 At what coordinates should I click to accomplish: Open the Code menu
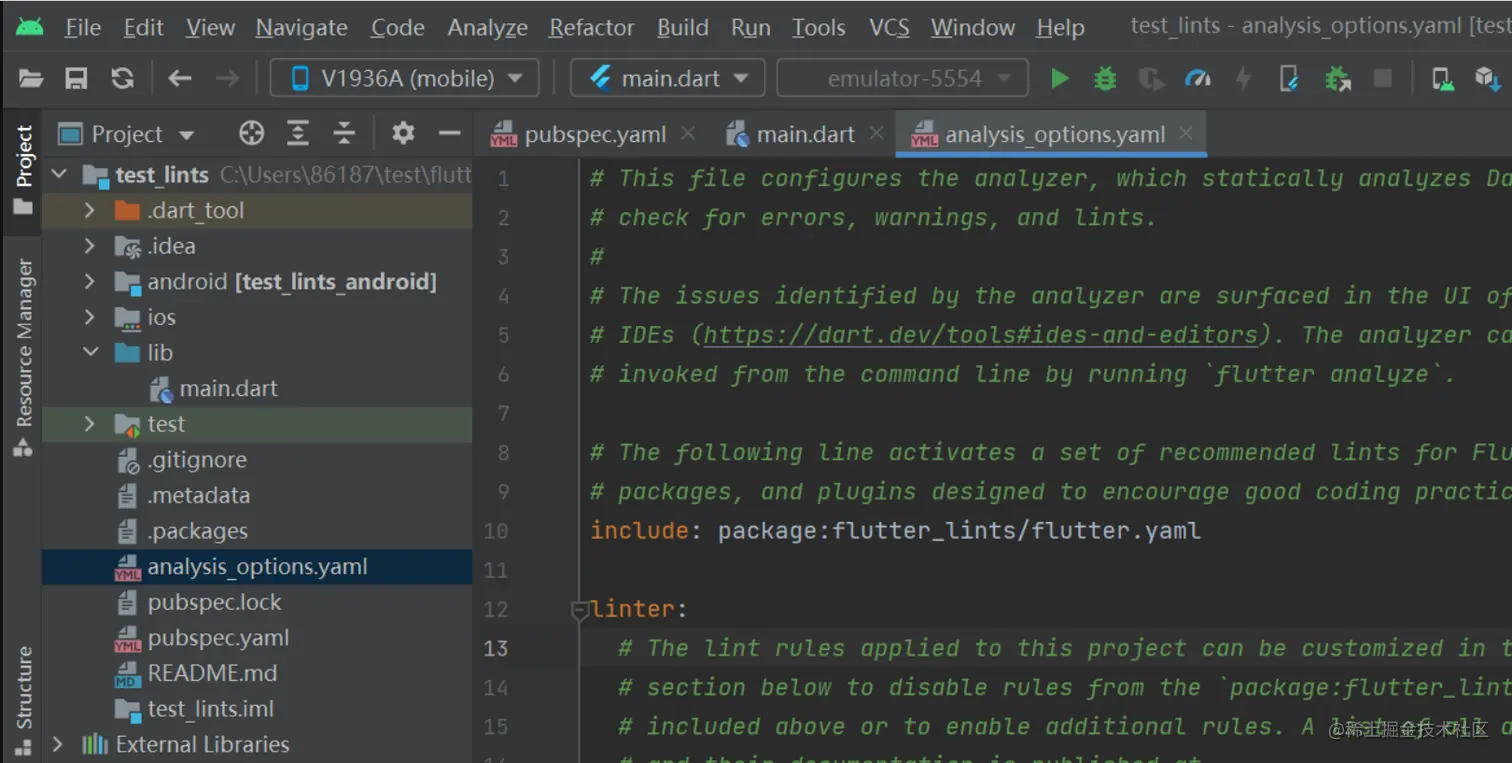click(397, 27)
